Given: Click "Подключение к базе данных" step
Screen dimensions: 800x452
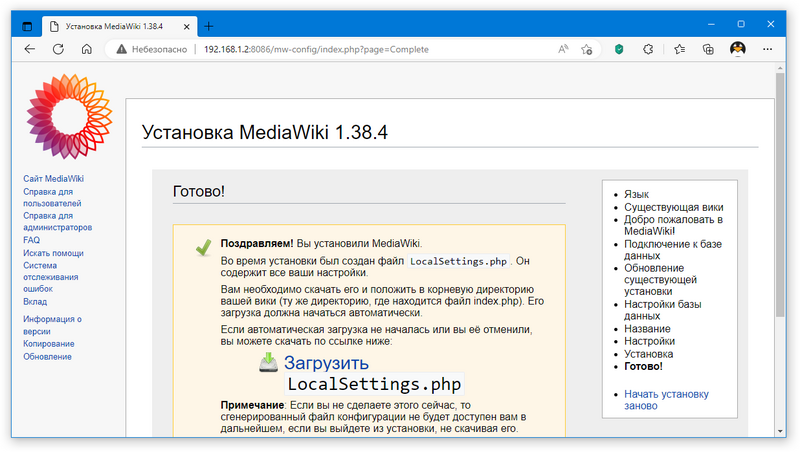Looking at the screenshot, I should (673, 249).
